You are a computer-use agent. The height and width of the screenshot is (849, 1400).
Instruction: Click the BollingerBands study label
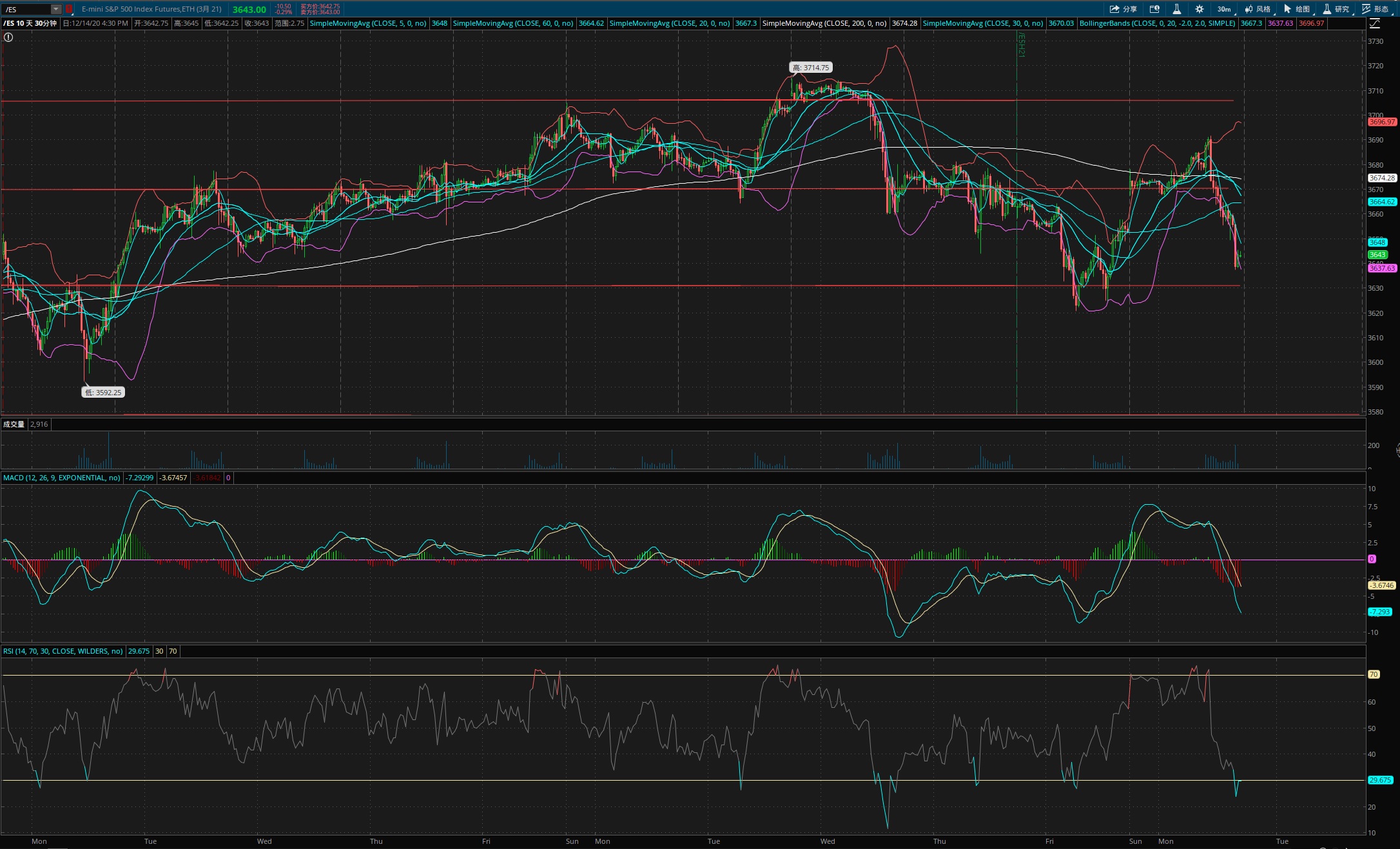[1157, 23]
